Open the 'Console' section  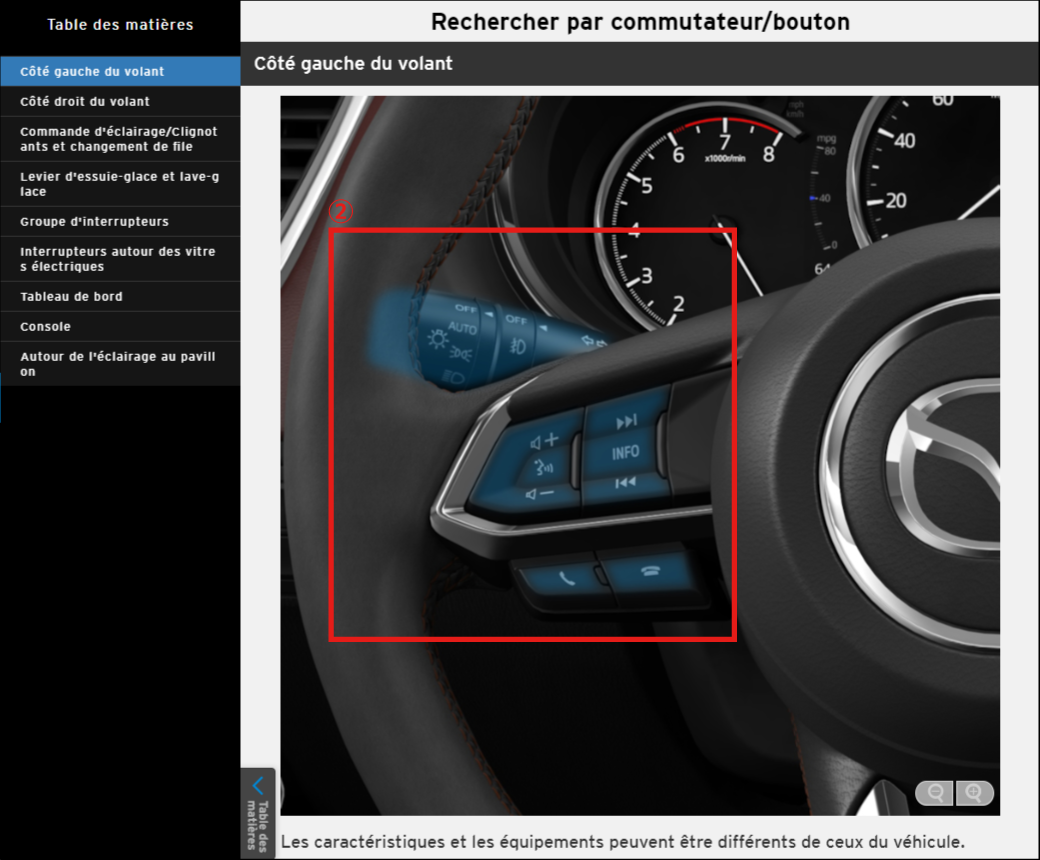(120, 326)
